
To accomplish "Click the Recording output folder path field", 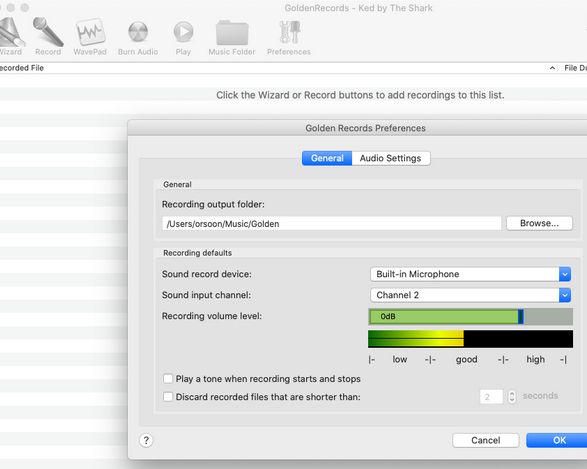I will 332,223.
